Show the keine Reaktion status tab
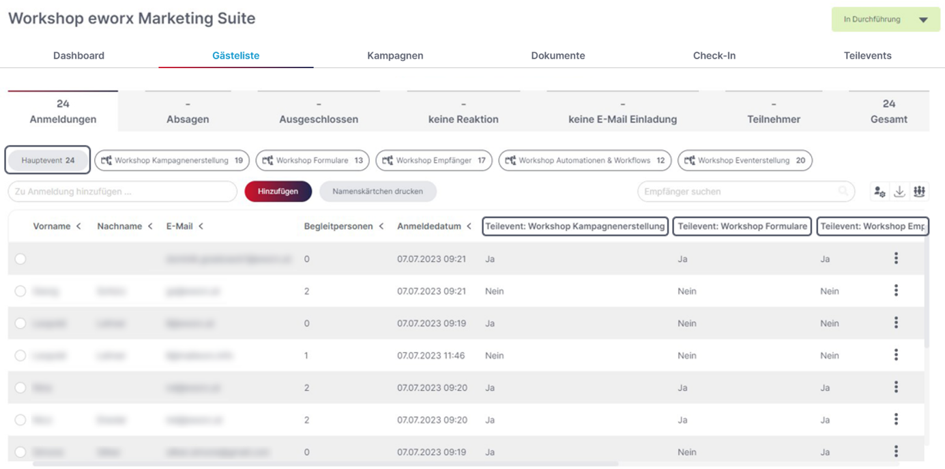Viewport: 945px width, 469px height. point(463,112)
